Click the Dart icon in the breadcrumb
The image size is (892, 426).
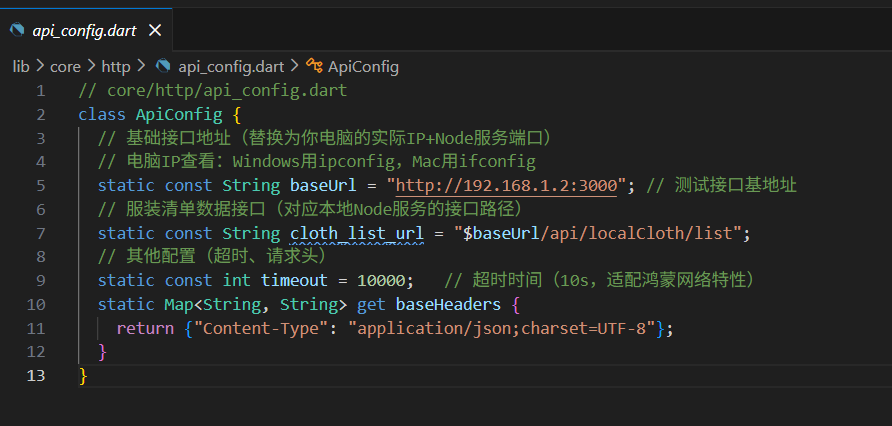coord(163,66)
